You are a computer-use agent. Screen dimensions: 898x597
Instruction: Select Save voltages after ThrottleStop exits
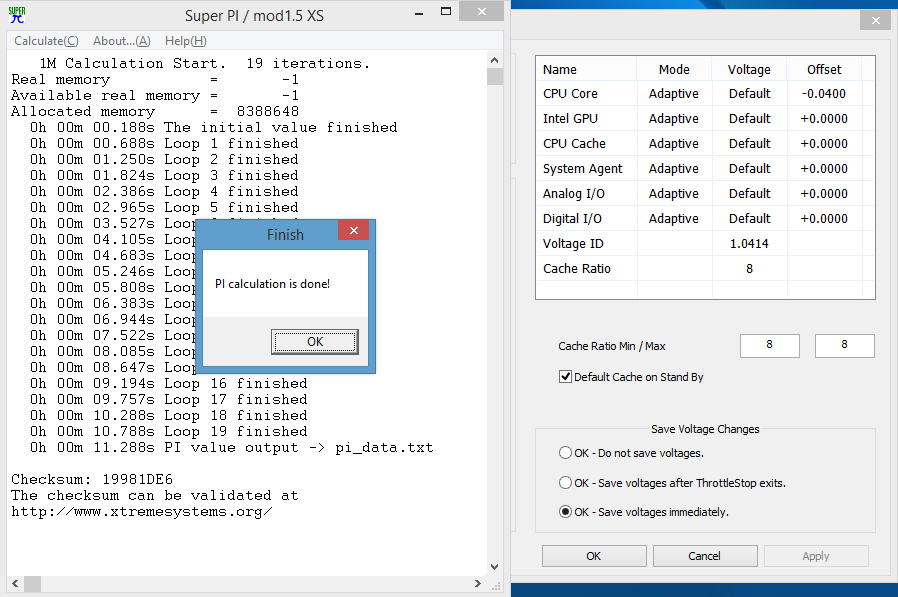[x=565, y=482]
